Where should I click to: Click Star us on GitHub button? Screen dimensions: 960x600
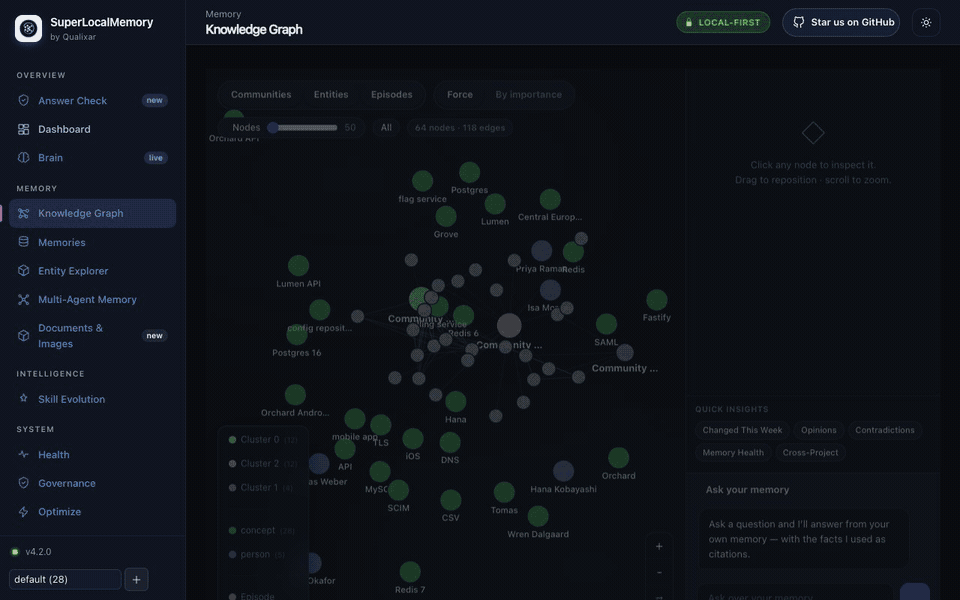pyautogui.click(x=841, y=23)
